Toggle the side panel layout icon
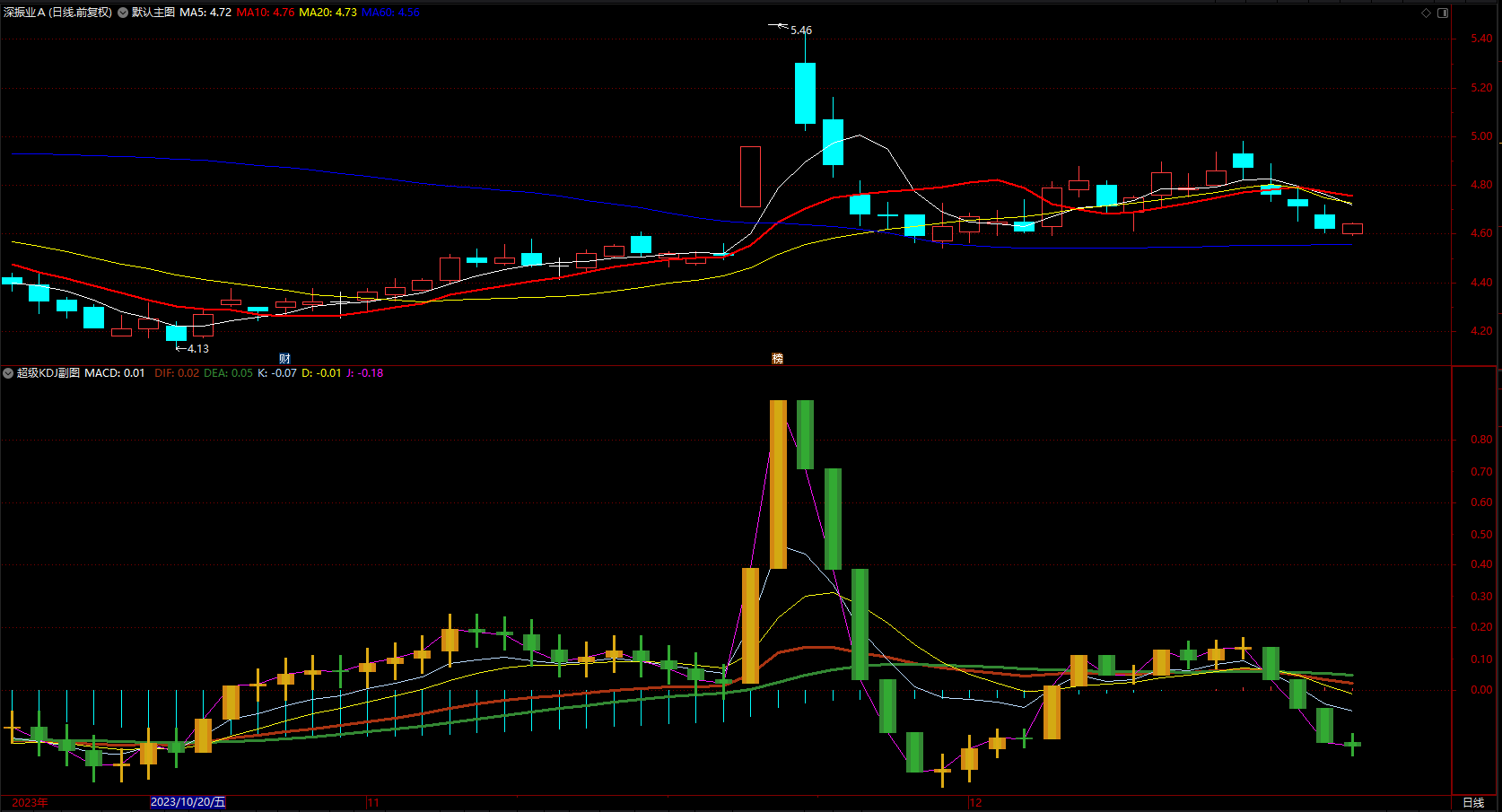The height and width of the screenshot is (812, 1502). 1443,13
